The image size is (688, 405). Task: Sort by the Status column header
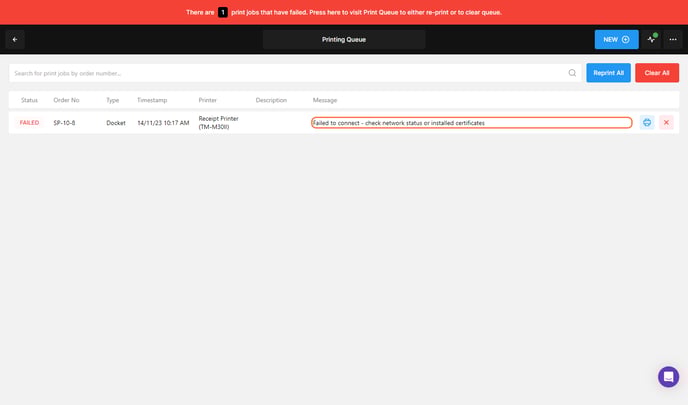pyautogui.click(x=29, y=100)
